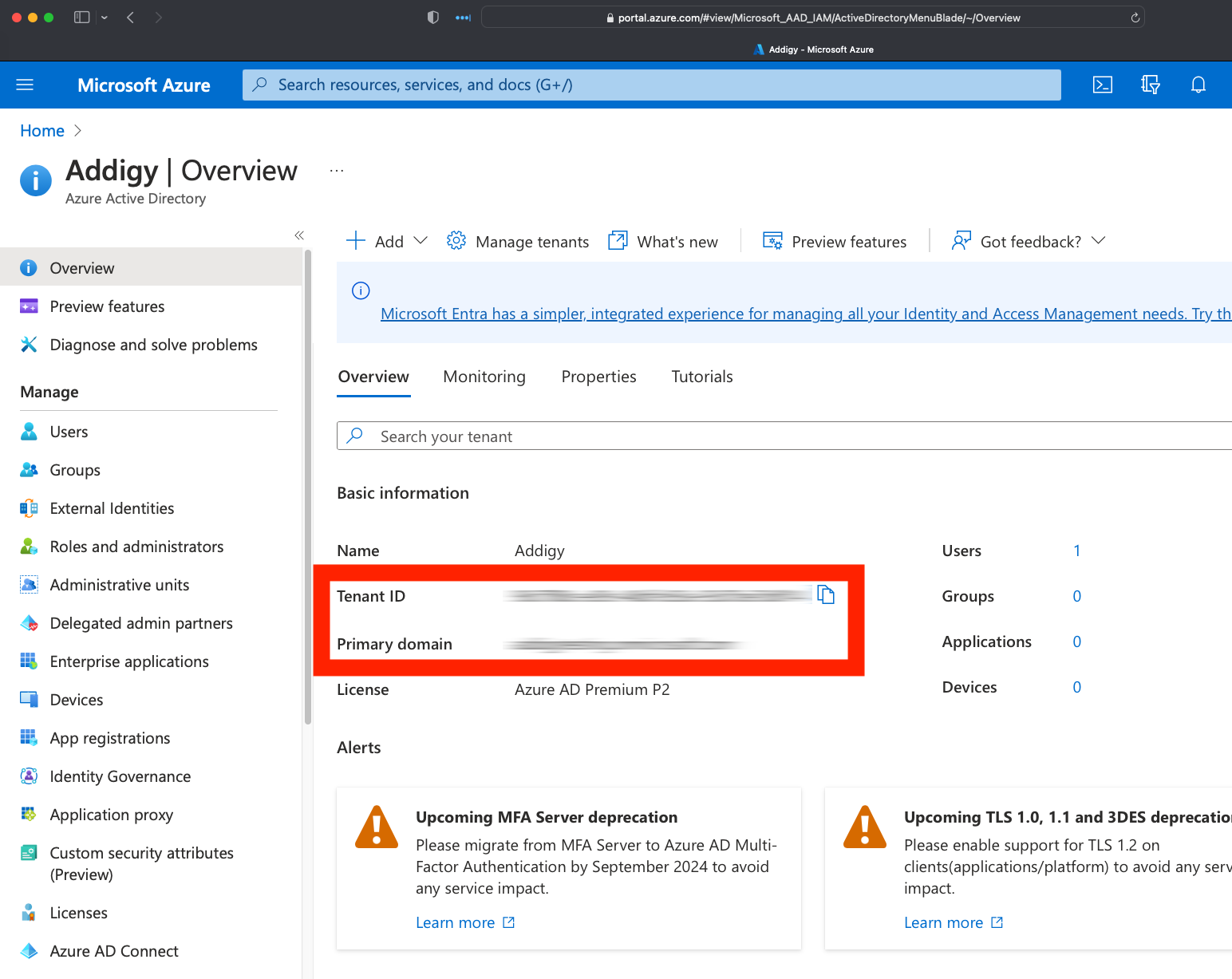The image size is (1232, 979).
Task: Click the Application proxy icon
Action: tap(29, 815)
